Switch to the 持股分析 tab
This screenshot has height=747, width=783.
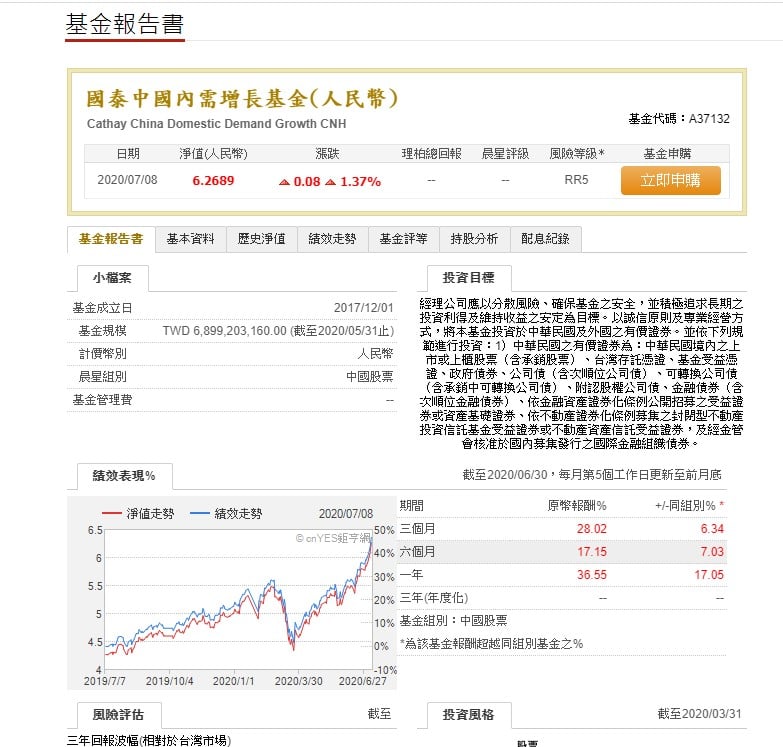(x=474, y=239)
